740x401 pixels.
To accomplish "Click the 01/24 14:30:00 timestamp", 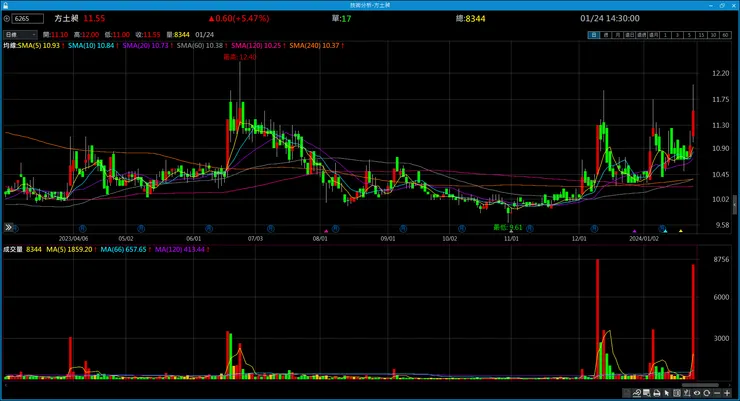I will 610,18.
